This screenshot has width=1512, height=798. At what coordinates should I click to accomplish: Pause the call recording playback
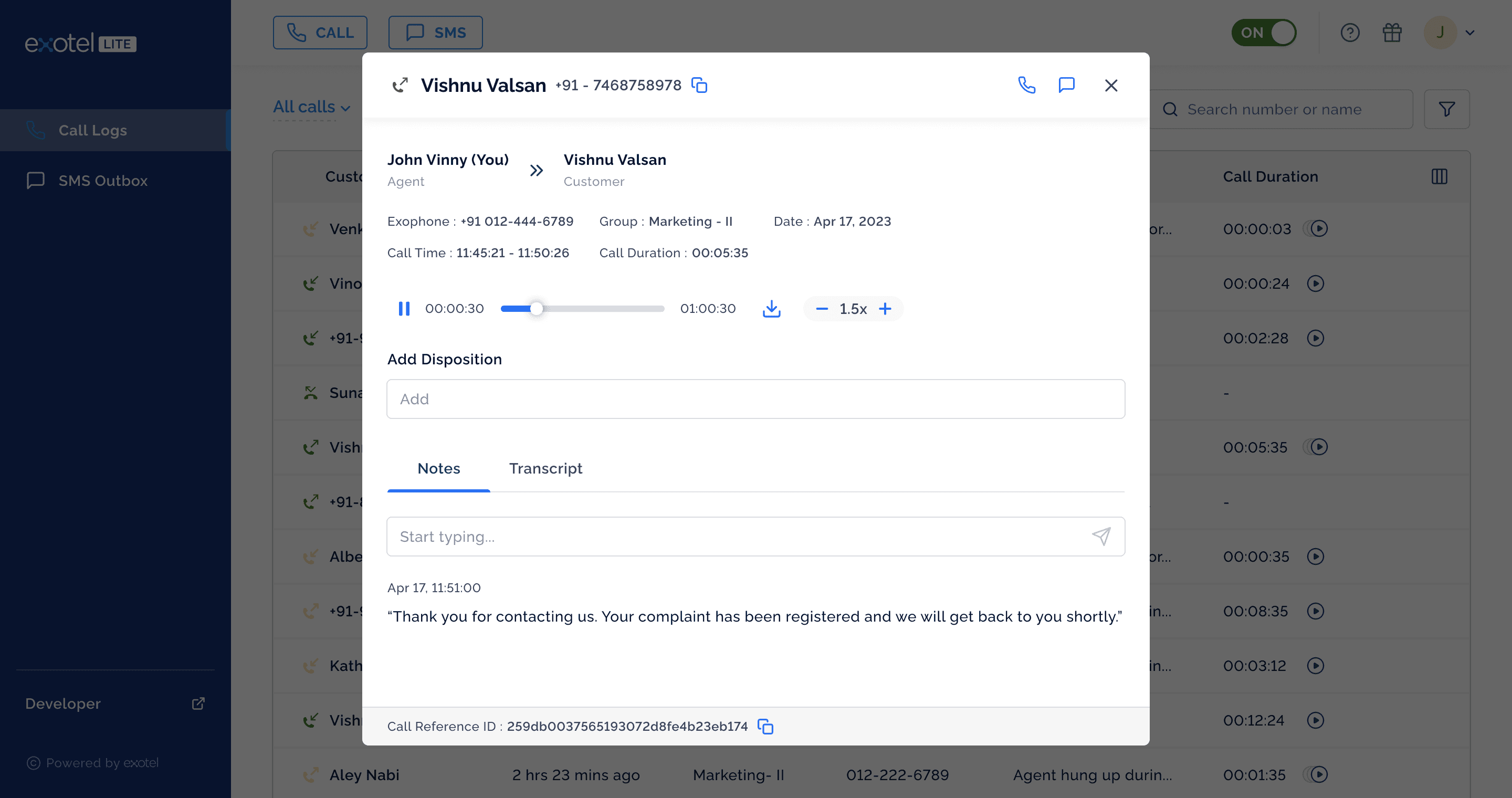(404, 309)
